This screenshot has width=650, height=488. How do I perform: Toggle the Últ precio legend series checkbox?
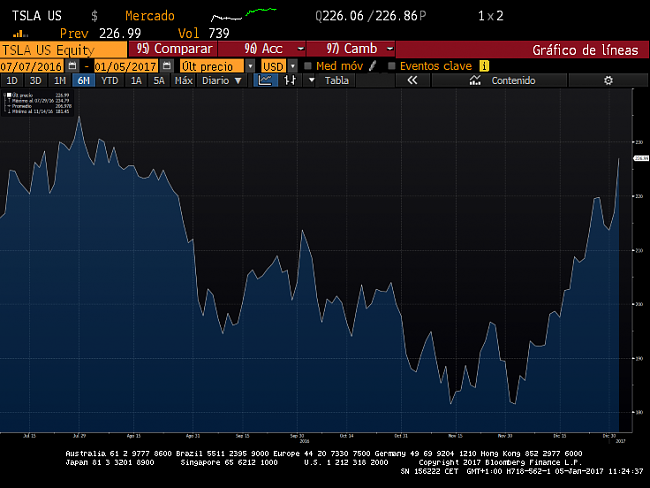[x=9, y=95]
